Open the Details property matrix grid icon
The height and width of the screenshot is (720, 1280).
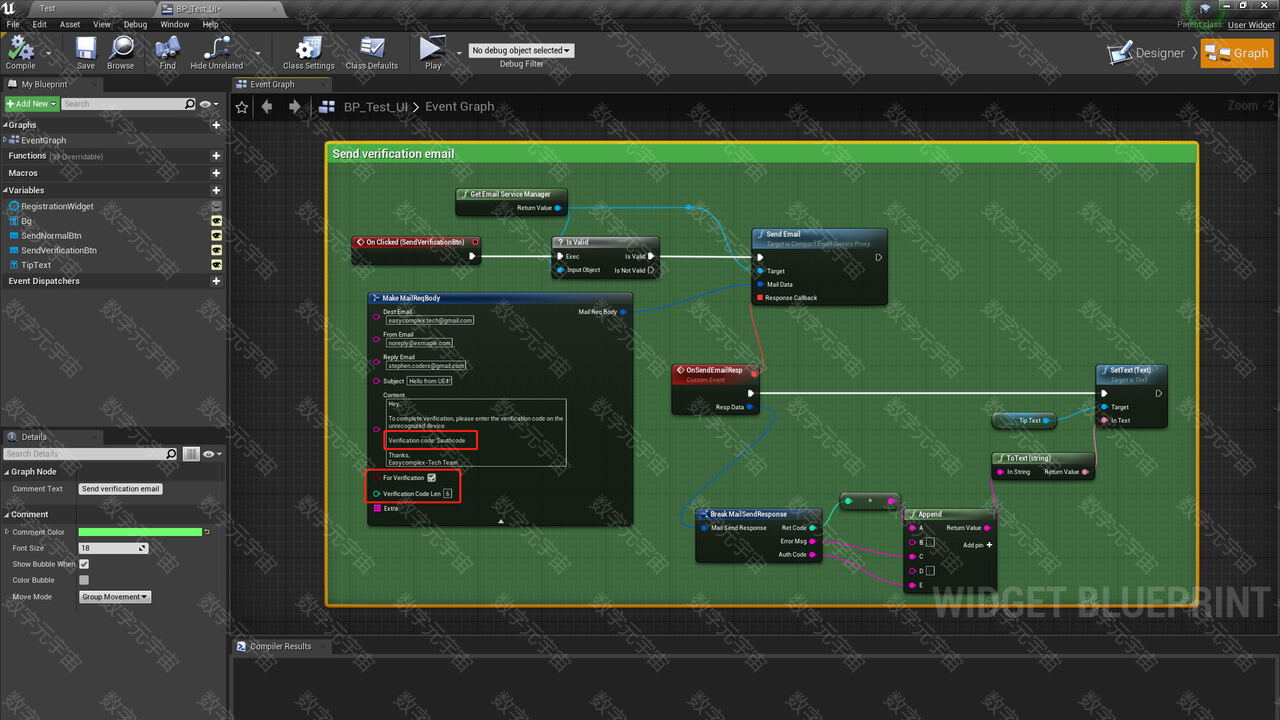click(192, 454)
